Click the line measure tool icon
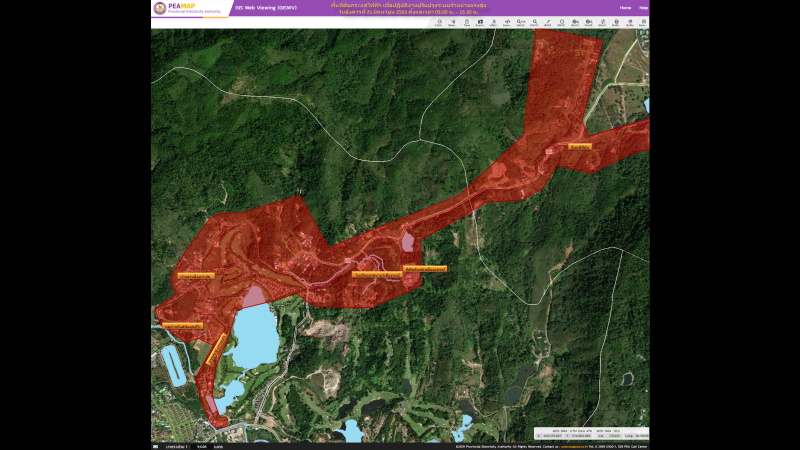The width and height of the screenshot is (800, 450). 548,22
